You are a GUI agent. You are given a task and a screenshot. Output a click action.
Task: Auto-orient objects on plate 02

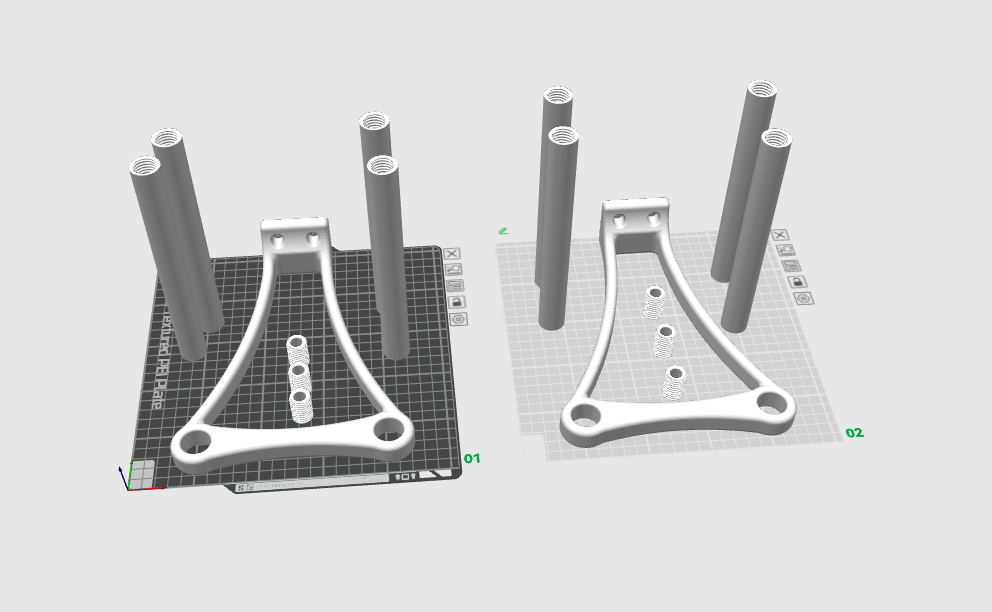[786, 250]
